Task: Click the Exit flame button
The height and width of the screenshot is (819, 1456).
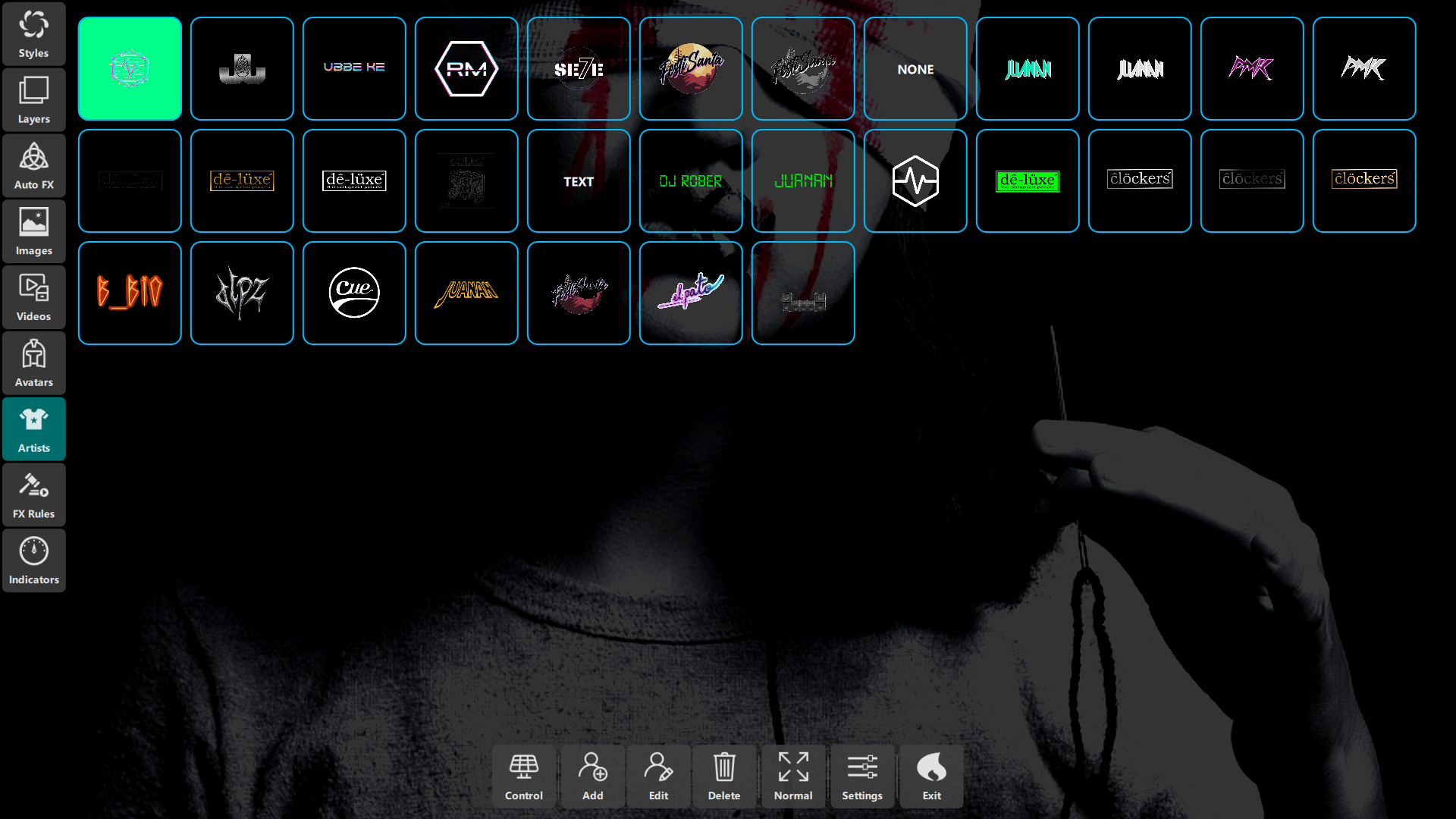Action: click(931, 775)
